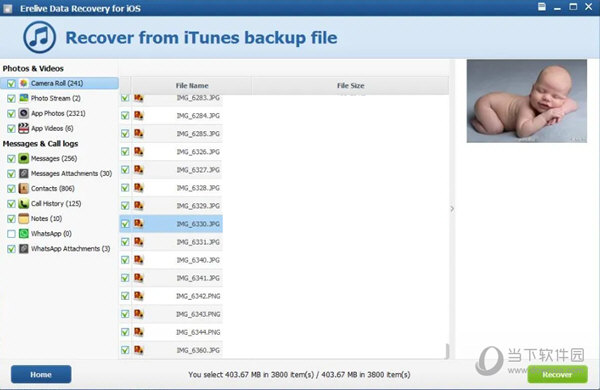Click the Notes notepad icon

click(x=24, y=219)
